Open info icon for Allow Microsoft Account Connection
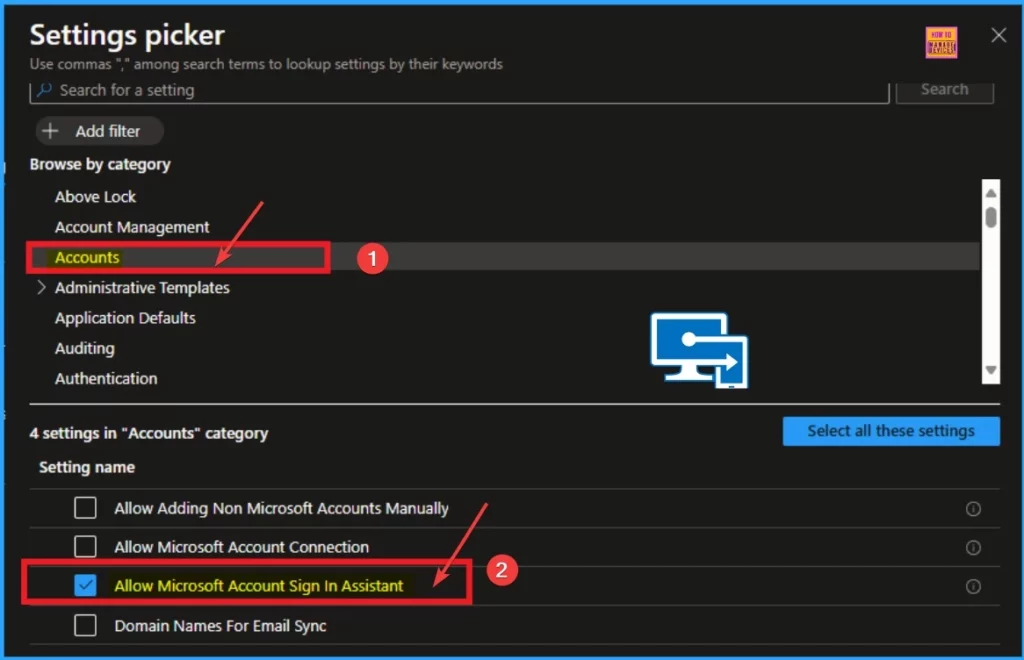 pos(973,548)
